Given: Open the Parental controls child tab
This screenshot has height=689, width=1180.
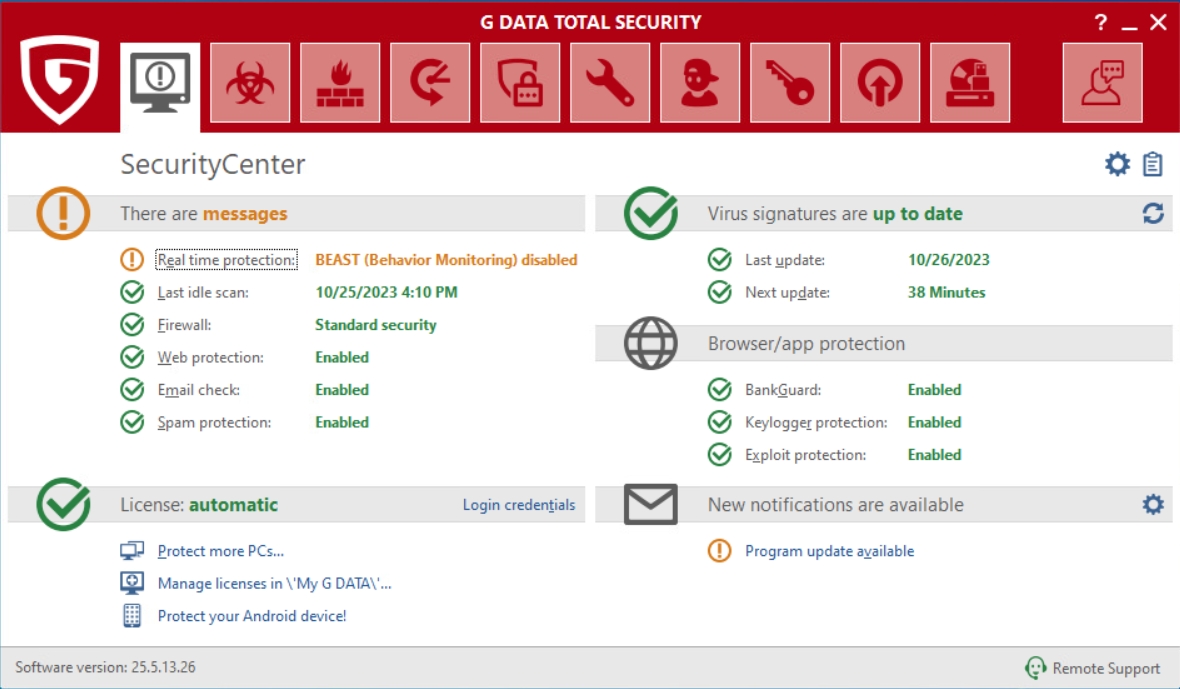Looking at the screenshot, I should (700, 83).
